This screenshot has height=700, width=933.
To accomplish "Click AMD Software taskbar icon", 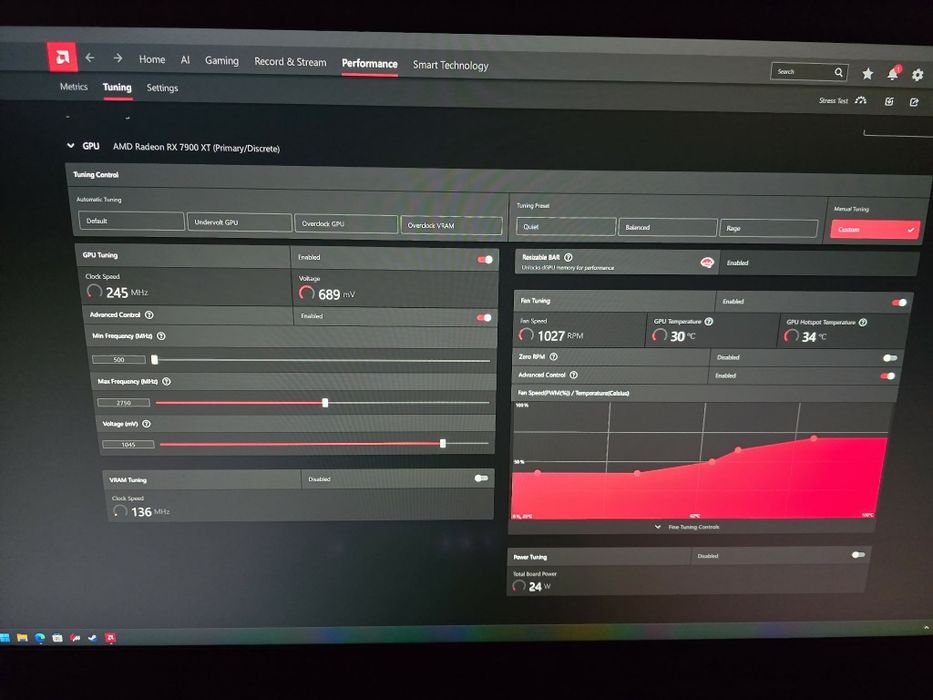I will (110, 638).
